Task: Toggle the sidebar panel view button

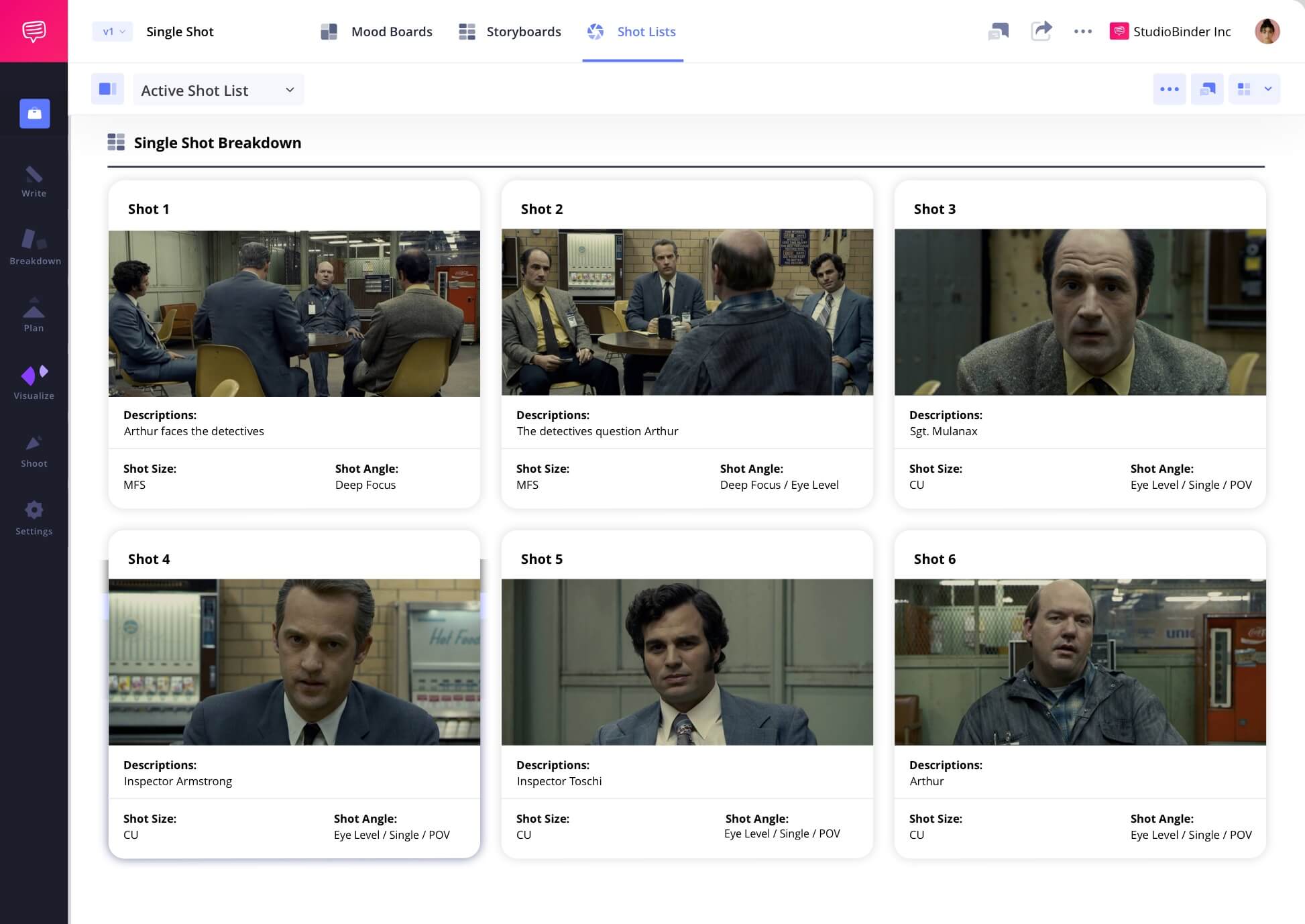Action: 107,89
